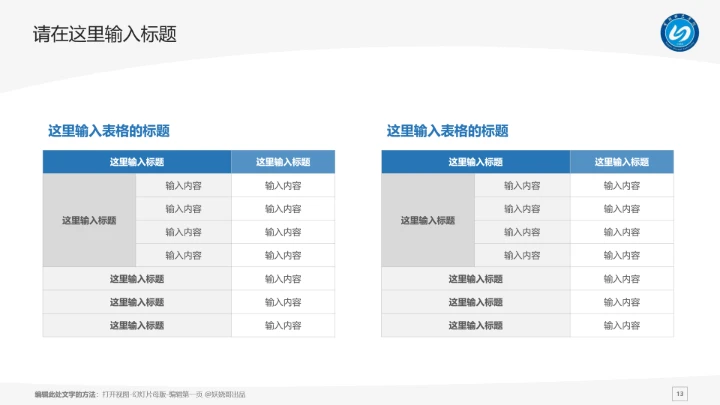Click the left table's light blue header cell
The width and height of the screenshot is (720, 405).
(x=283, y=162)
